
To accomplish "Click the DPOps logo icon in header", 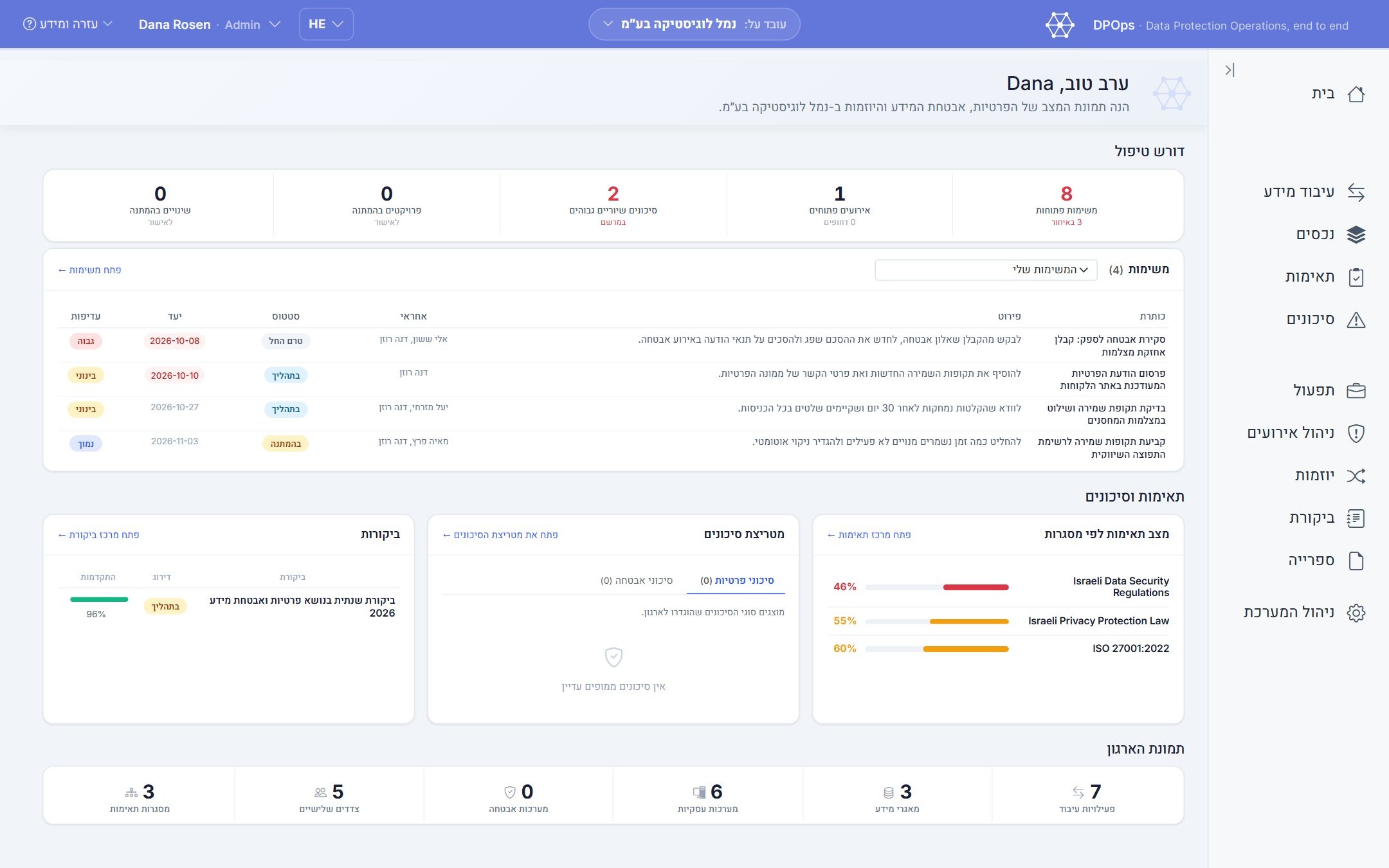I will coord(1060,25).
